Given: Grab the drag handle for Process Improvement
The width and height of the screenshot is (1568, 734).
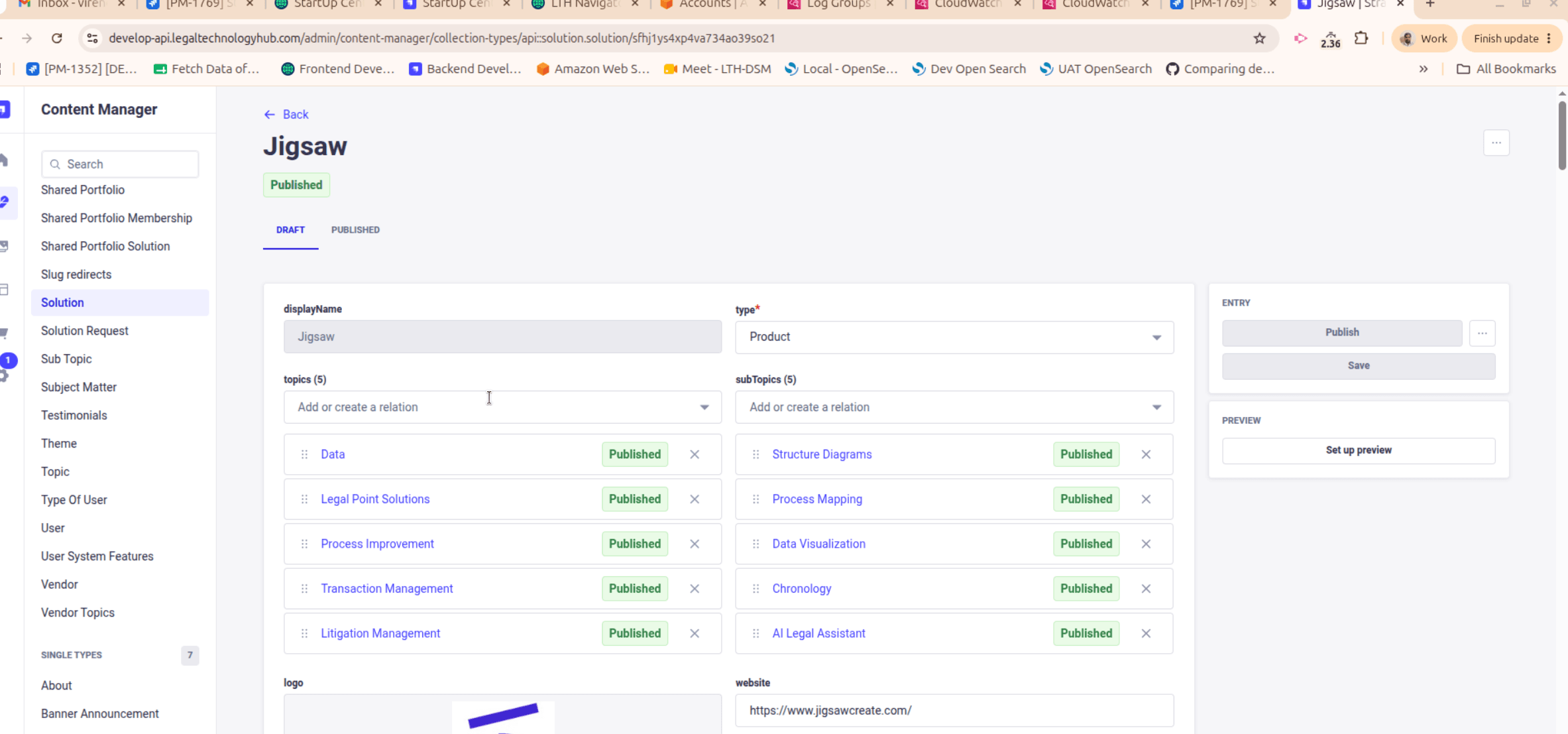Looking at the screenshot, I should pos(304,544).
